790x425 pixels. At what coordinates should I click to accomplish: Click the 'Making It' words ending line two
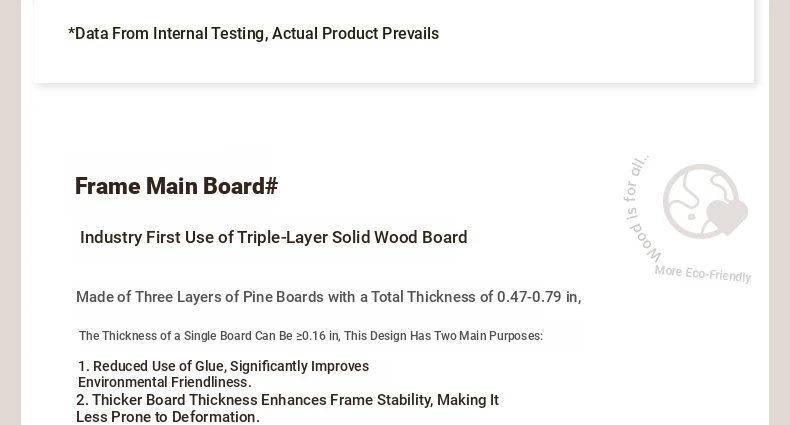468,400
